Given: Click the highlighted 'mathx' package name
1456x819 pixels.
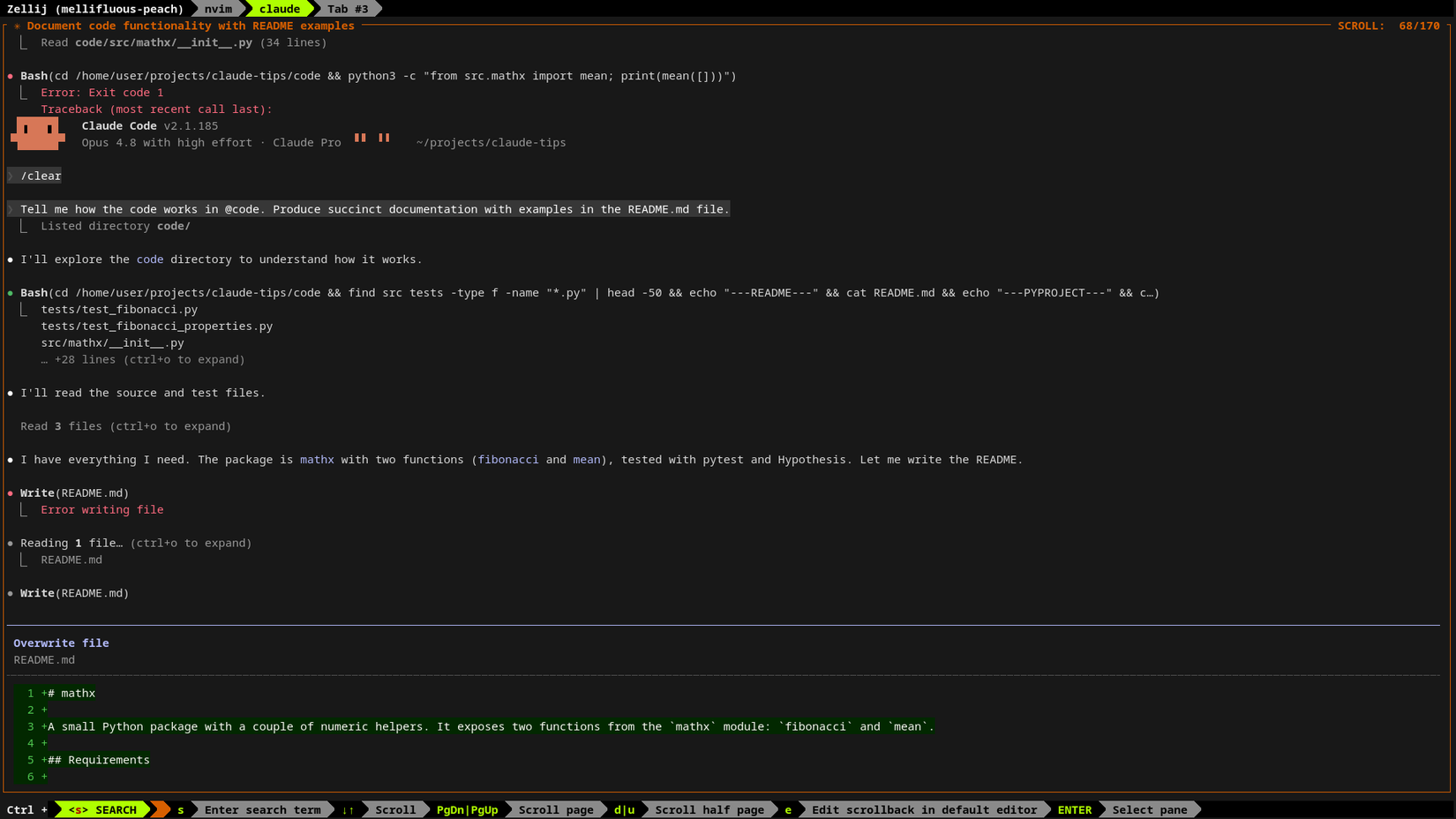Looking at the screenshot, I should pos(317,460).
